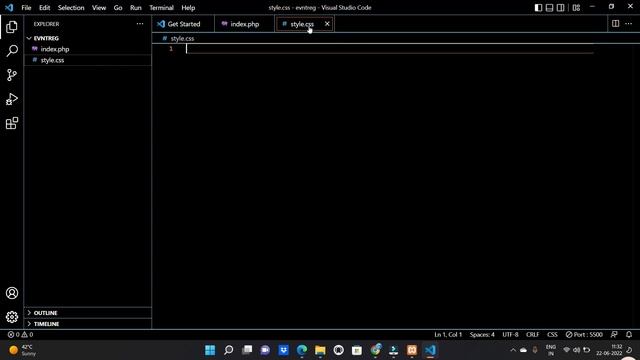Click the VS Code taskbar icon

coord(430,350)
